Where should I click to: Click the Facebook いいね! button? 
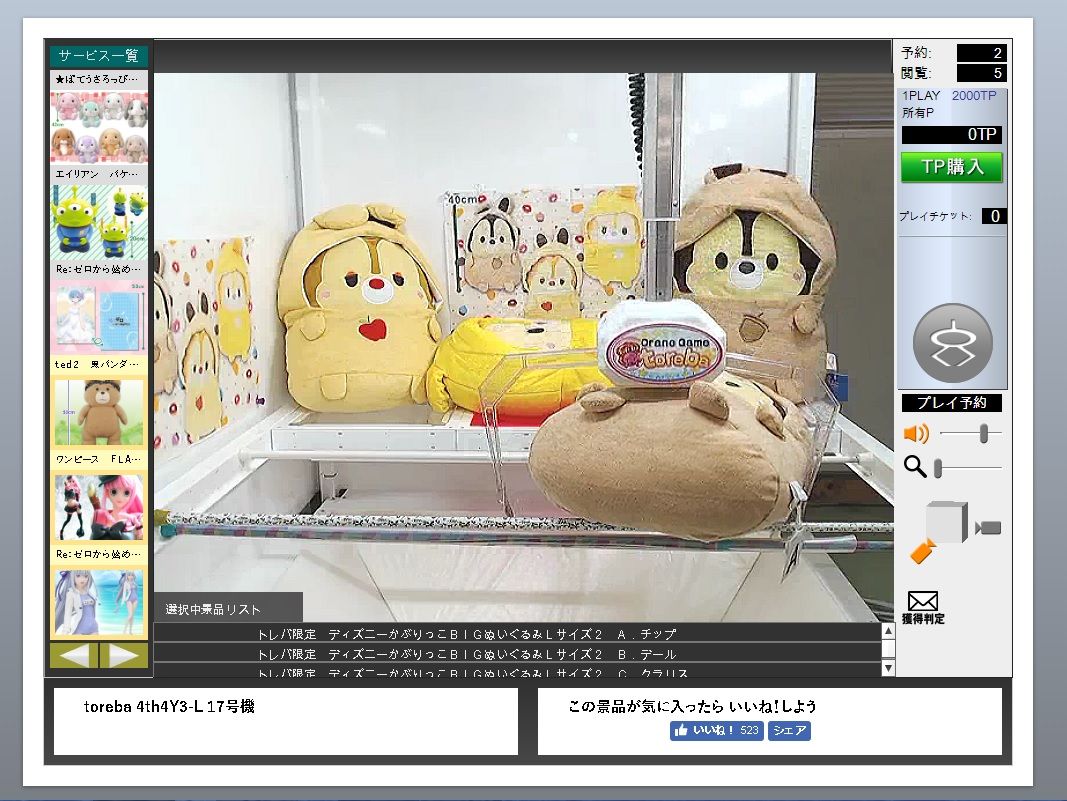click(716, 730)
